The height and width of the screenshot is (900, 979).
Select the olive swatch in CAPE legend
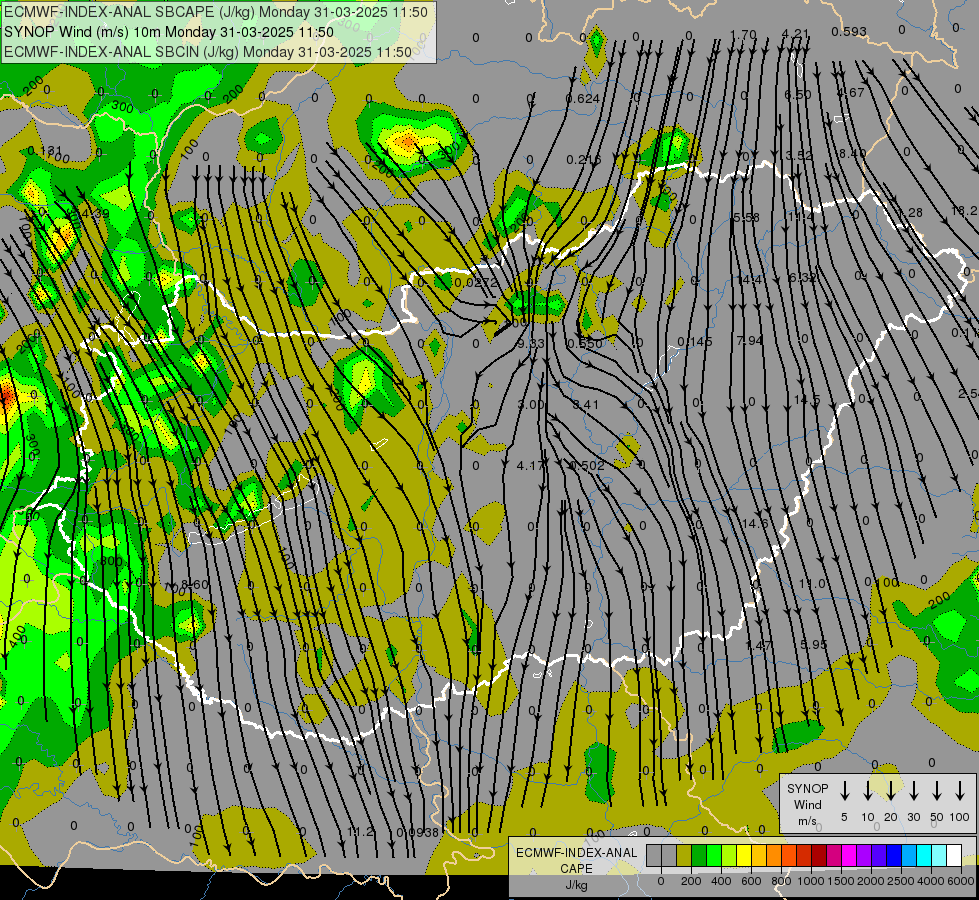pos(684,856)
